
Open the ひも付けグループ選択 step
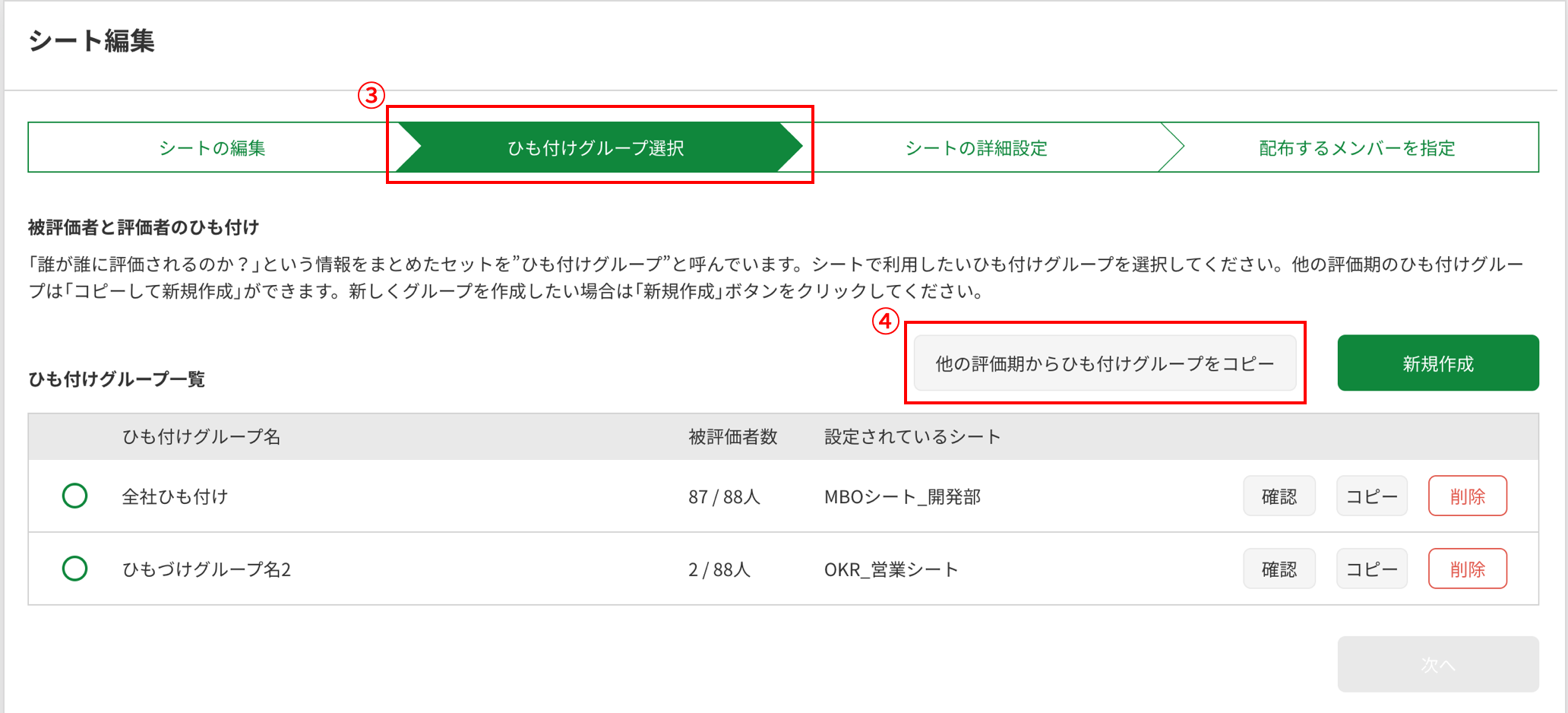(596, 147)
